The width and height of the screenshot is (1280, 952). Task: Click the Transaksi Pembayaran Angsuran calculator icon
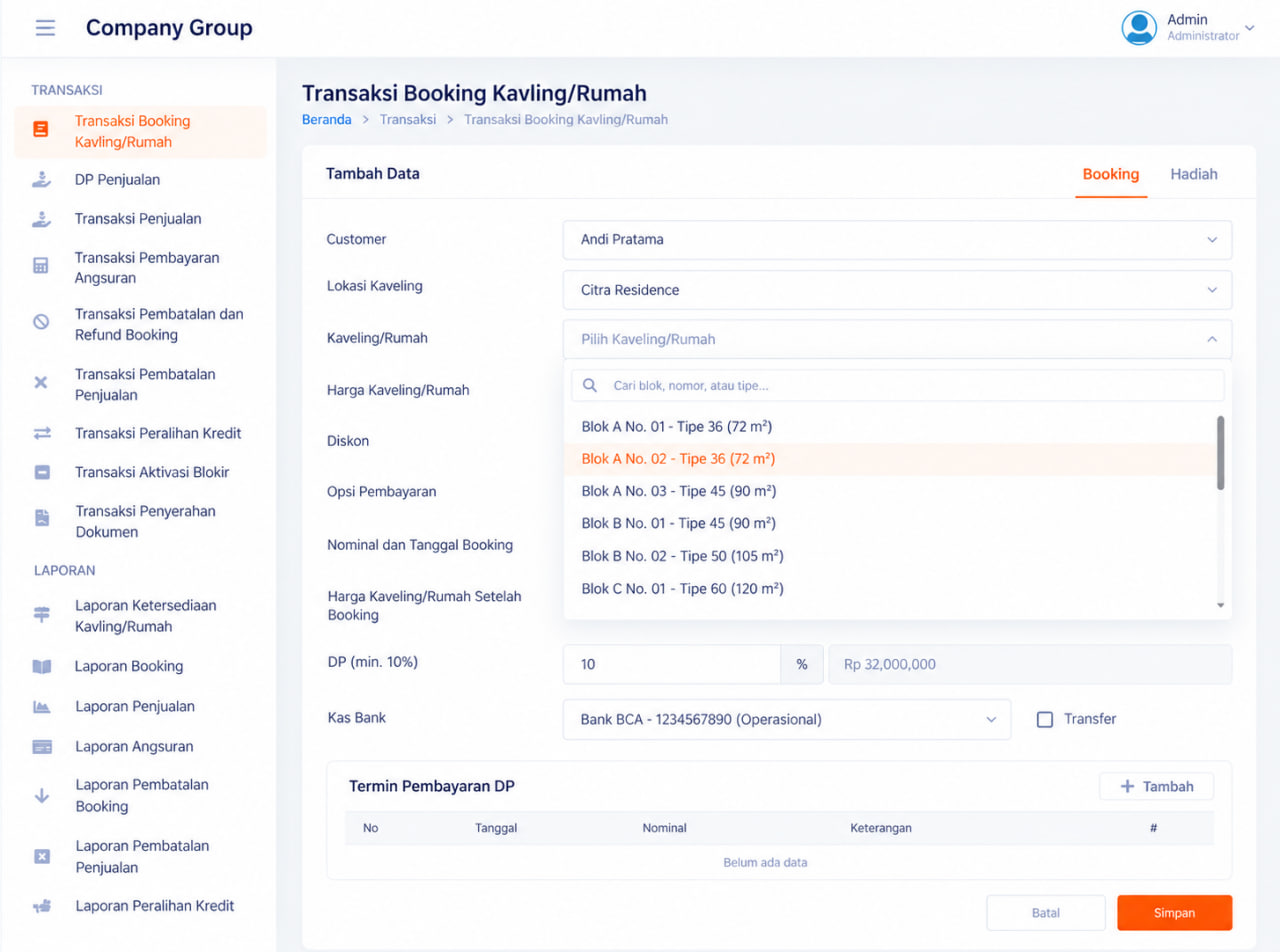pyautogui.click(x=41, y=267)
